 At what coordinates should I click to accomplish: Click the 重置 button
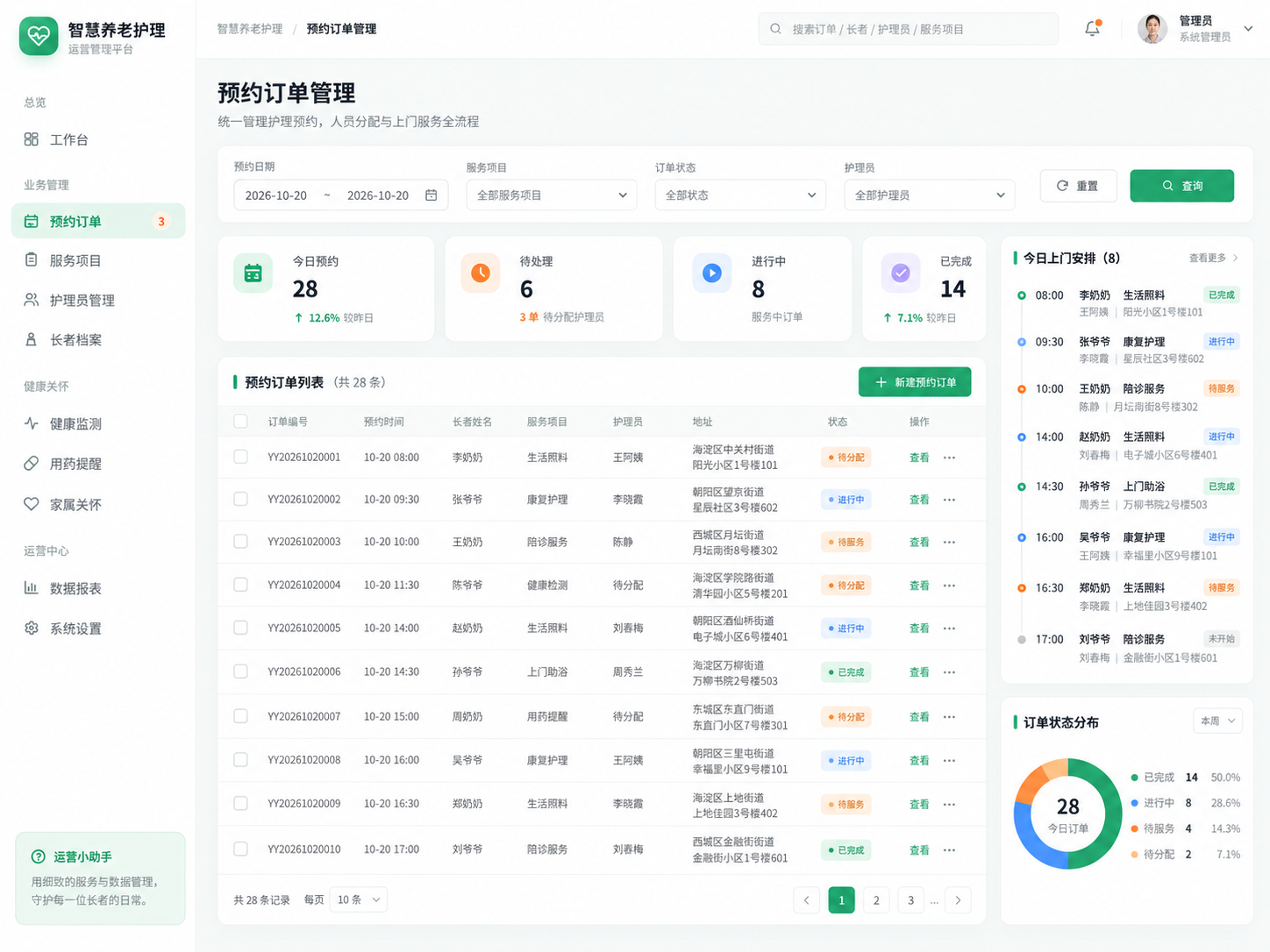click(1078, 186)
